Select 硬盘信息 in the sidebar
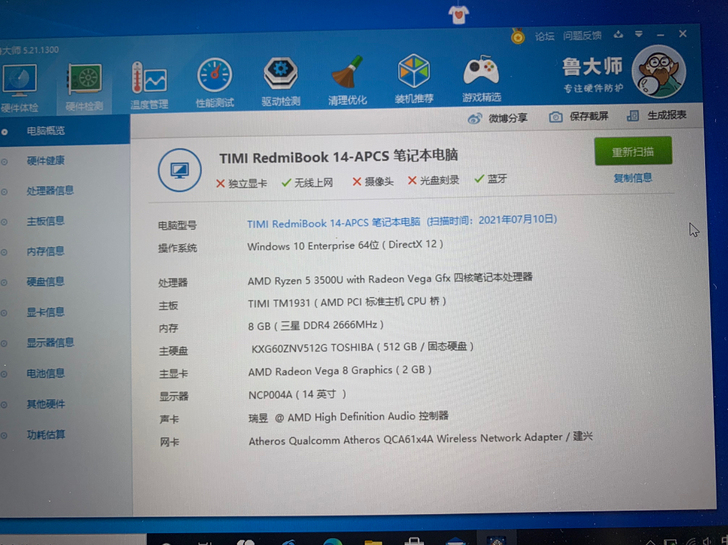 click(x=46, y=281)
